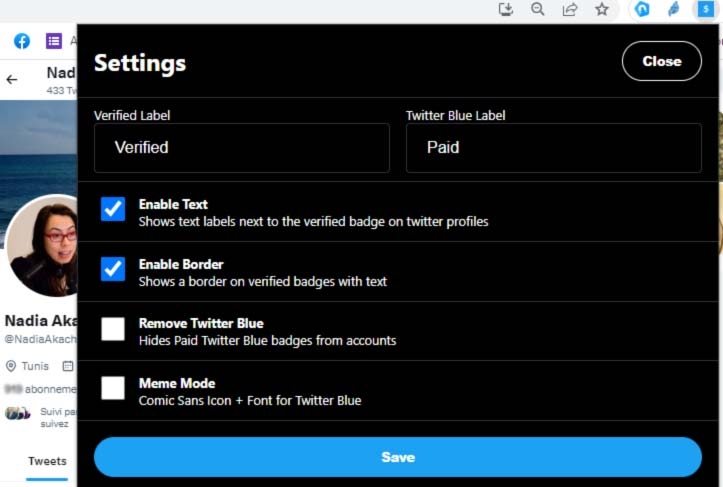Click the Tunis location text
Screen dimensions: 723x487
35,366
